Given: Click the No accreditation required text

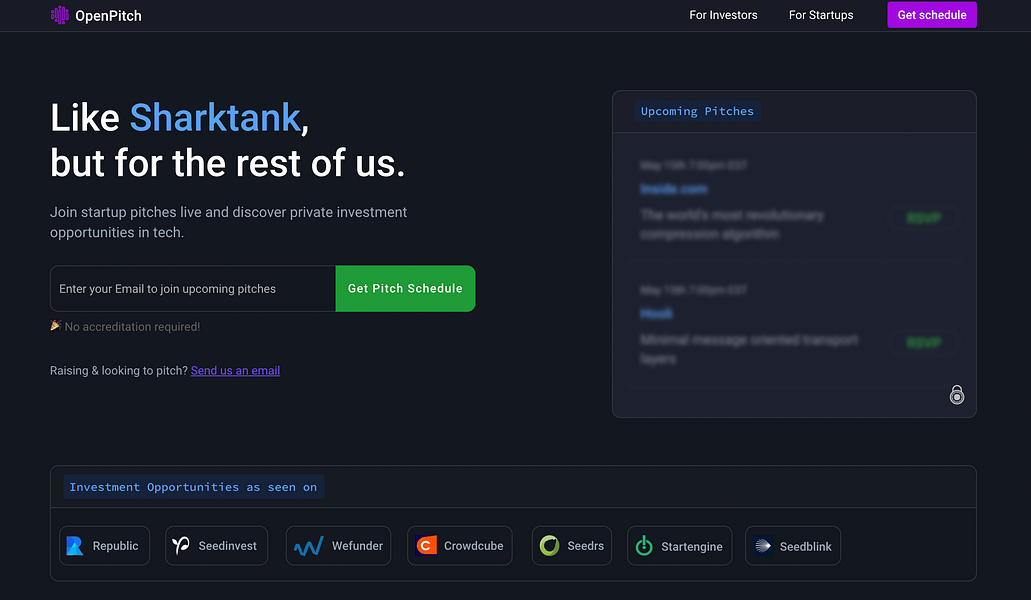Looking at the screenshot, I should tap(132, 327).
